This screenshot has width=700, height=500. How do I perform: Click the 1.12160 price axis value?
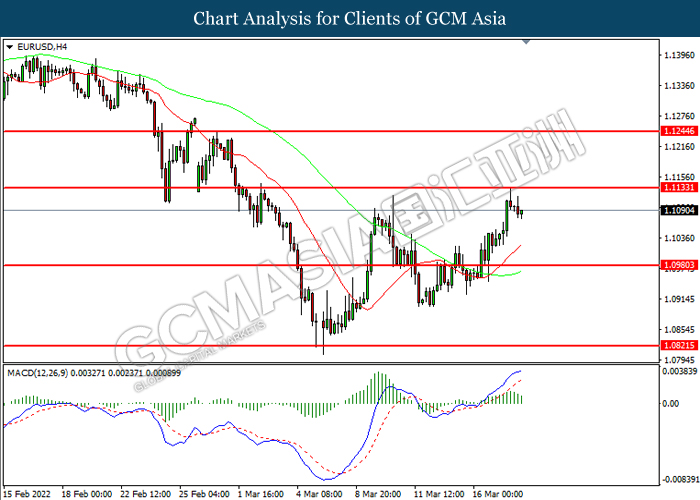click(x=679, y=146)
